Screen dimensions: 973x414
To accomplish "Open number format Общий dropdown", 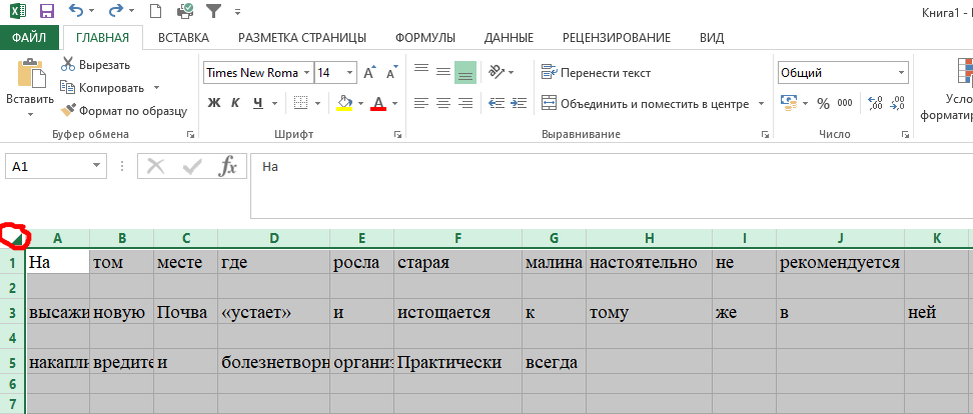I will coord(901,73).
